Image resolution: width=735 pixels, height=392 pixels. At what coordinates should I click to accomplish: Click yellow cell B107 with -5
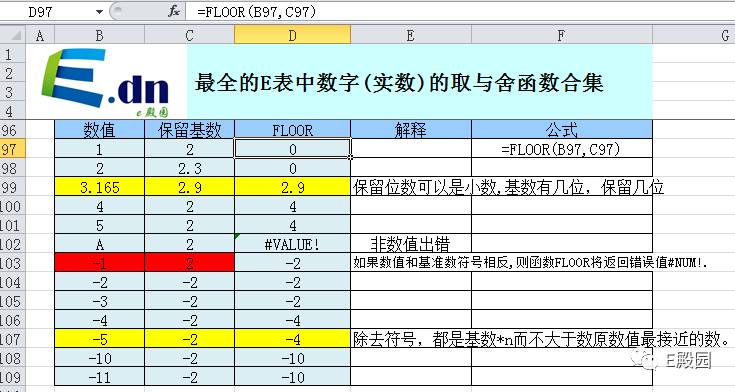point(99,339)
